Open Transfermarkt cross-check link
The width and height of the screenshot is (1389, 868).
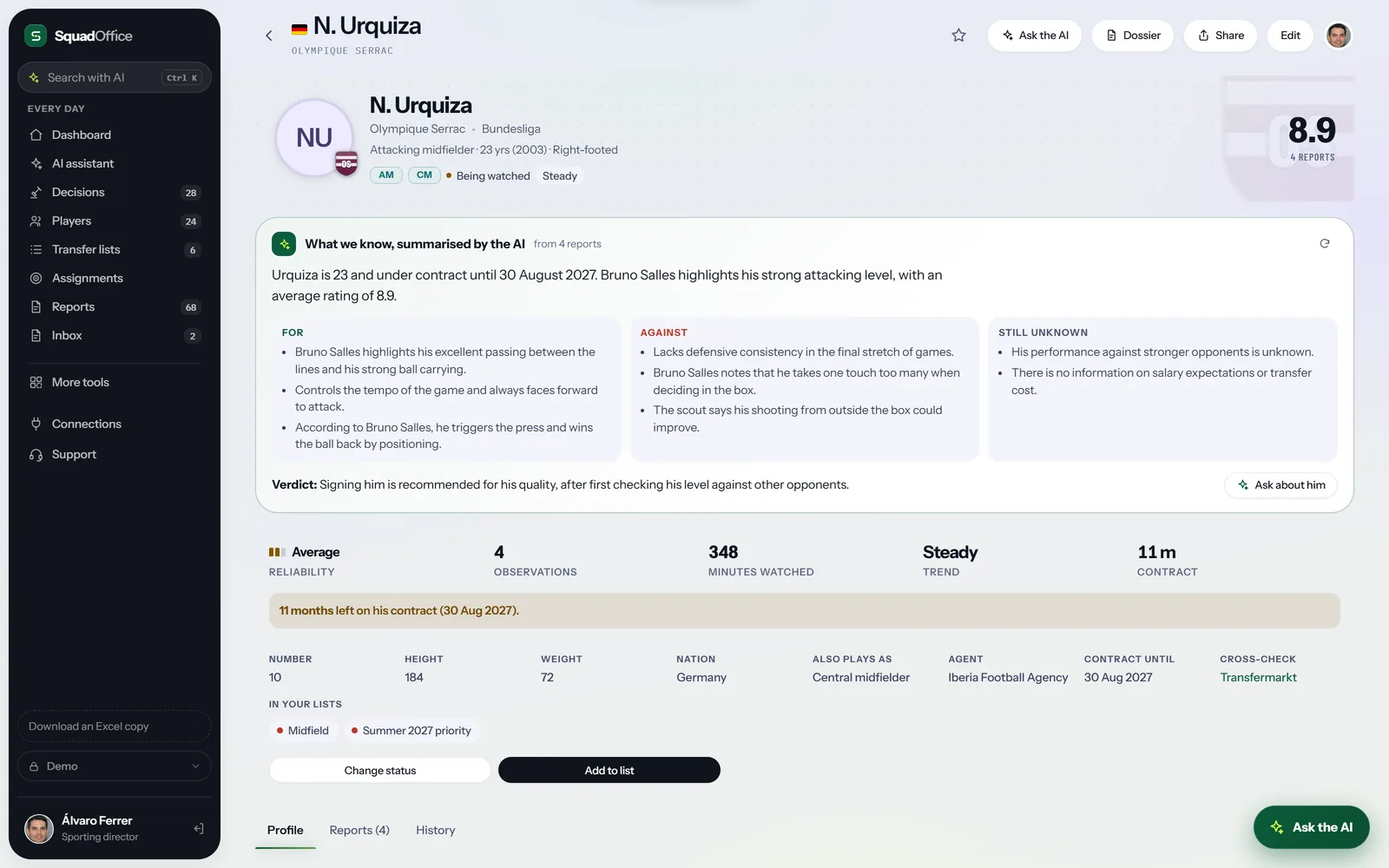coord(1258,678)
